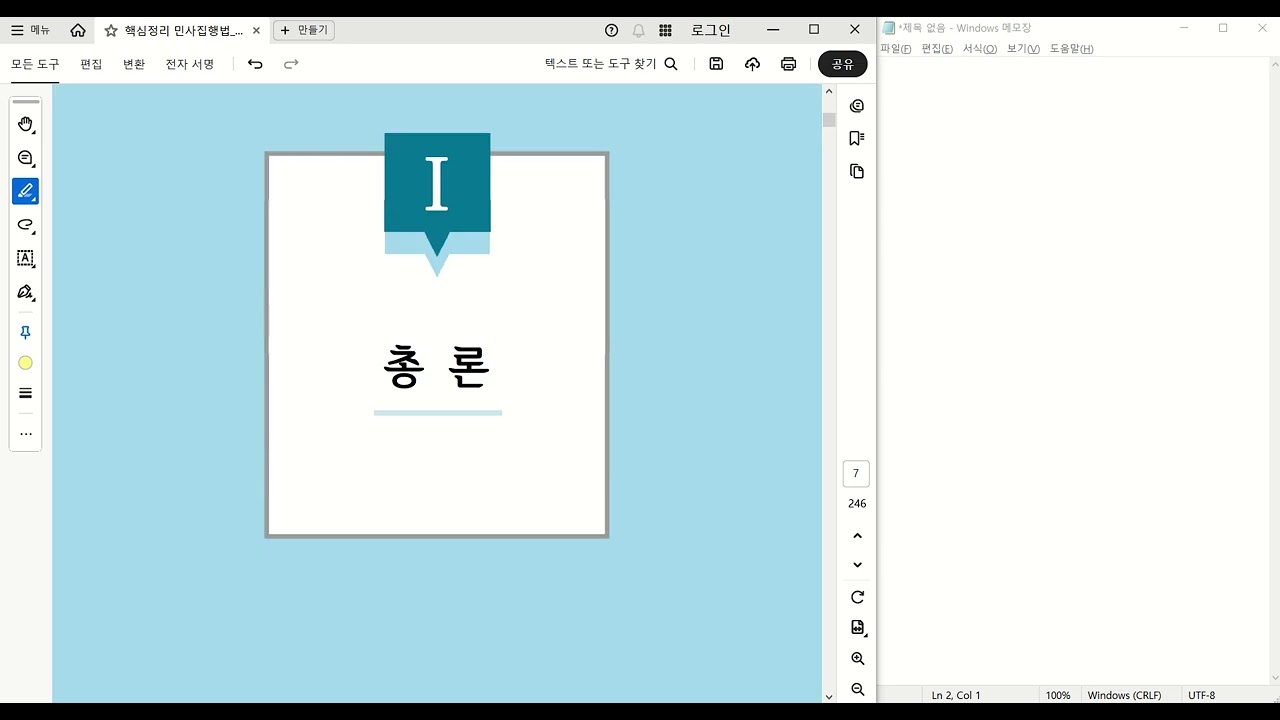The image size is (1280, 720).
Task: Open 서식 menu in Notepad
Action: coord(980,49)
